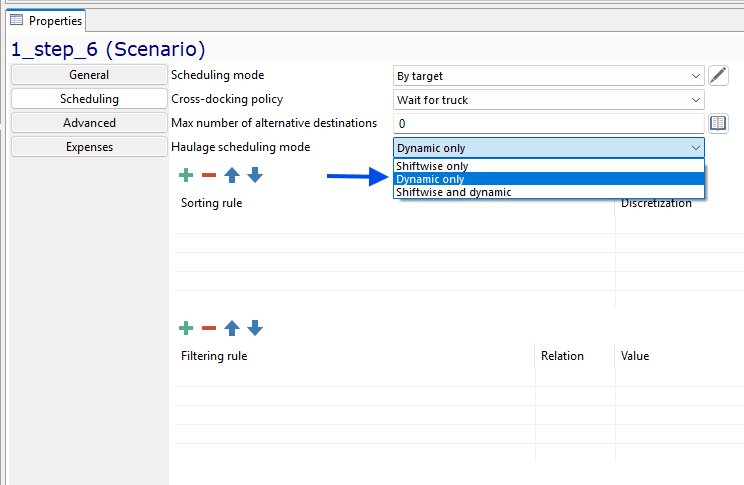Open the Cross-docking policy dropdown
Viewport: 744px width, 485px height.
(x=549, y=100)
